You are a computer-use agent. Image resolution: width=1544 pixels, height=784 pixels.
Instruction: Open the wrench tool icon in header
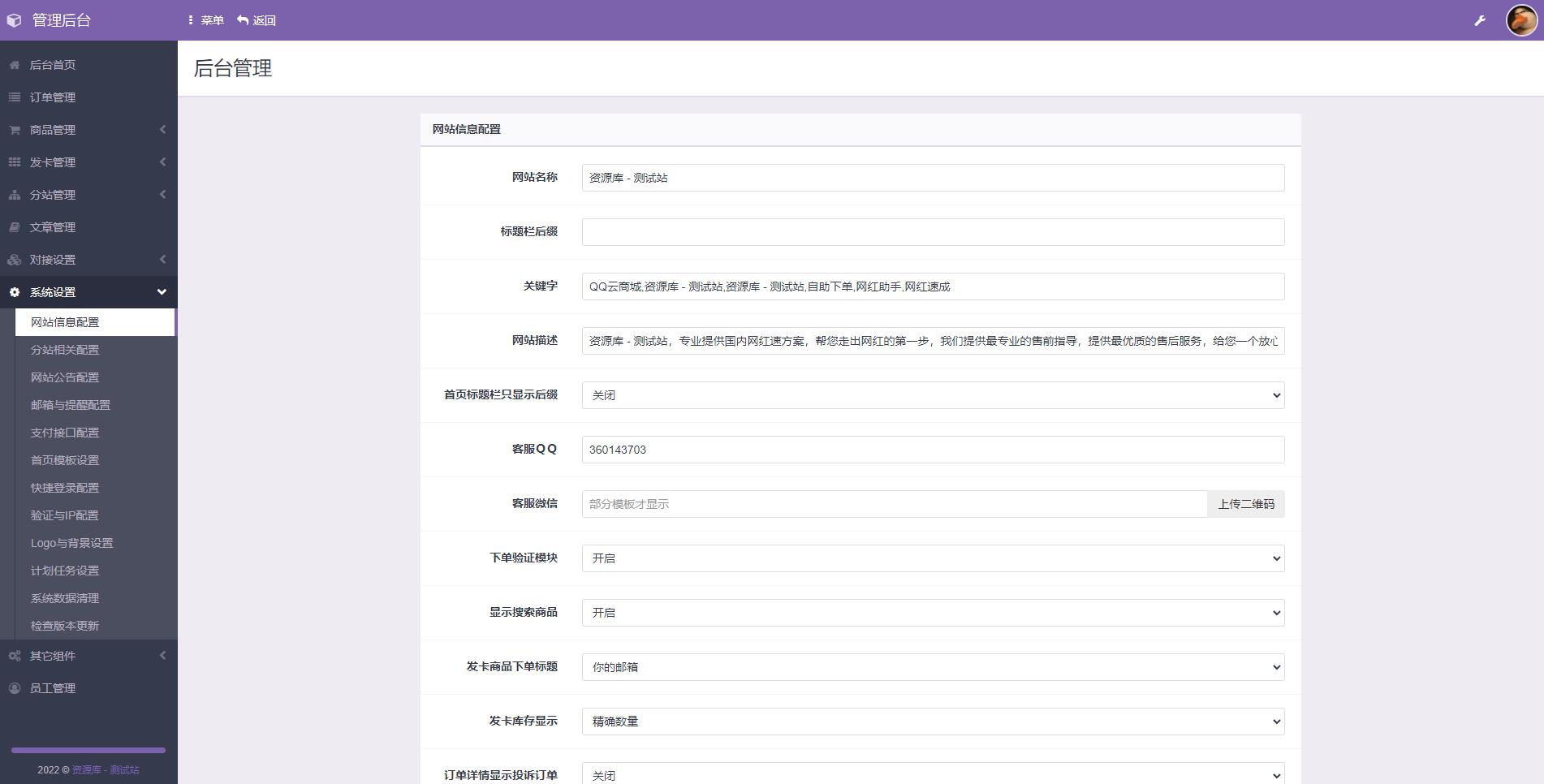coord(1480,20)
